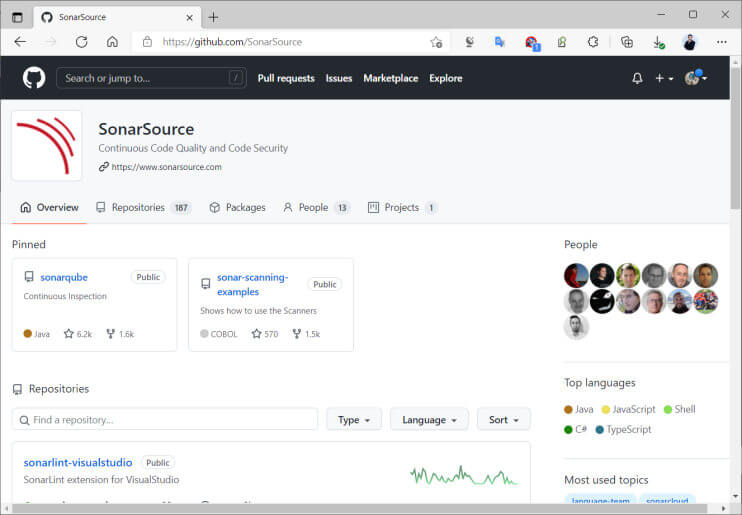Open the Sort dropdown
742x515 pixels.
[504, 419]
